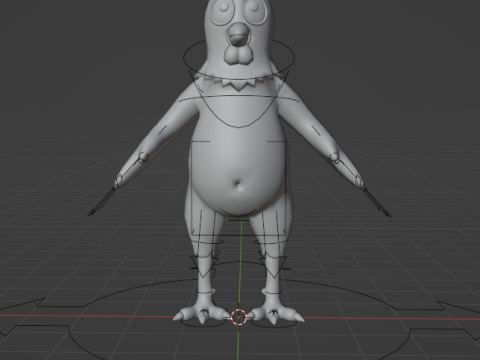Viewport: 480px width, 360px height.
Task: Select the chicken character's beak
Action: 239,35
